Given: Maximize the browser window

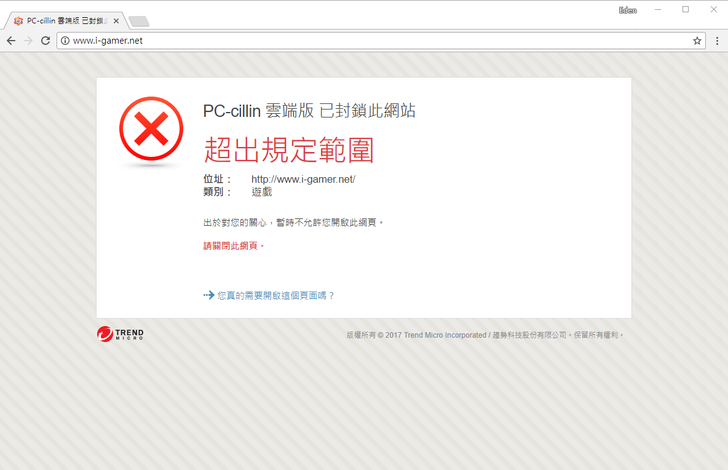Looking at the screenshot, I should [x=685, y=10].
